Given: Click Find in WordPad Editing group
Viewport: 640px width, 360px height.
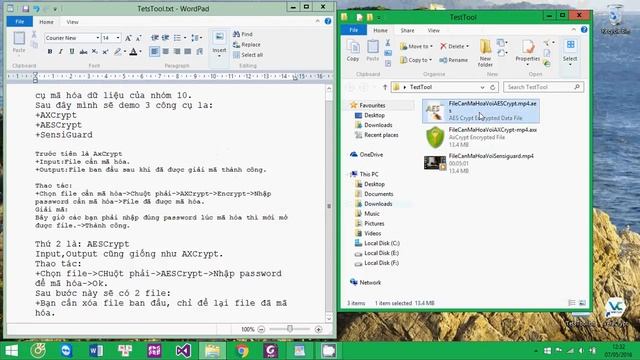Looking at the screenshot, I should pos(243,34).
